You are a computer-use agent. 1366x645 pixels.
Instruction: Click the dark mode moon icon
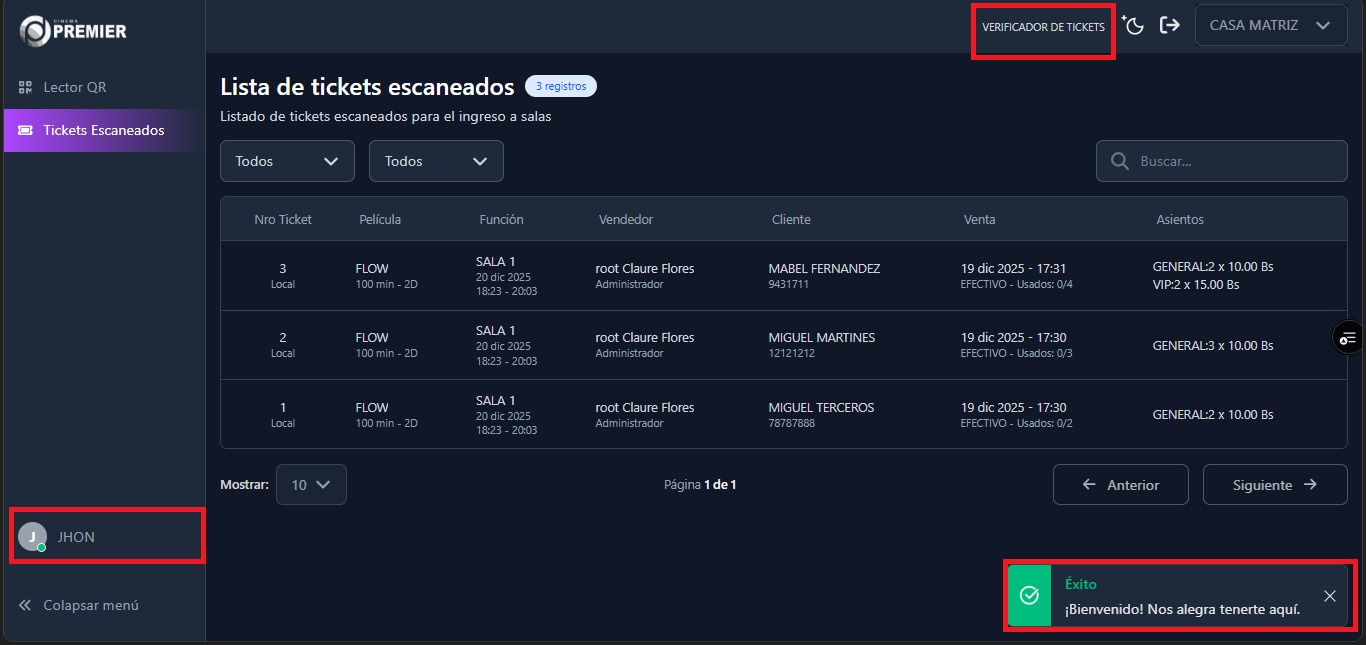1133,25
